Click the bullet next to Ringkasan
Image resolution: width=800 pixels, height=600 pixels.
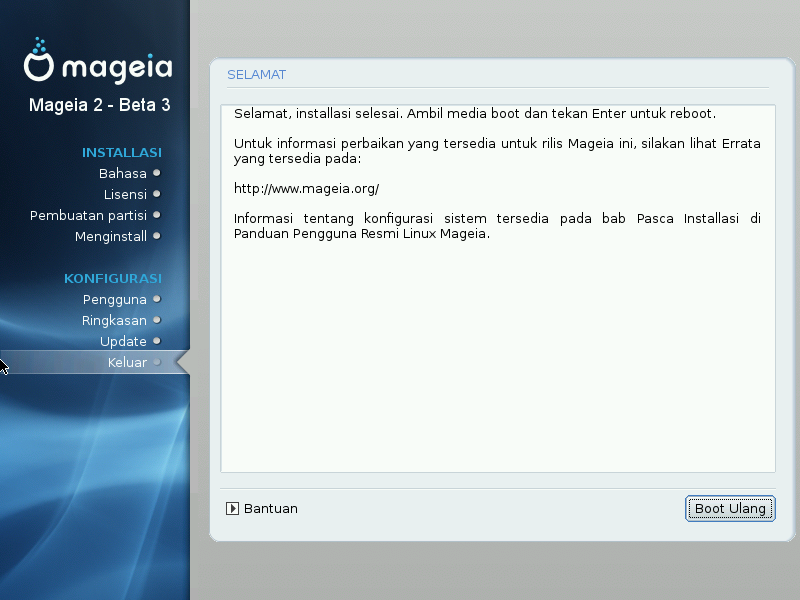point(157,320)
